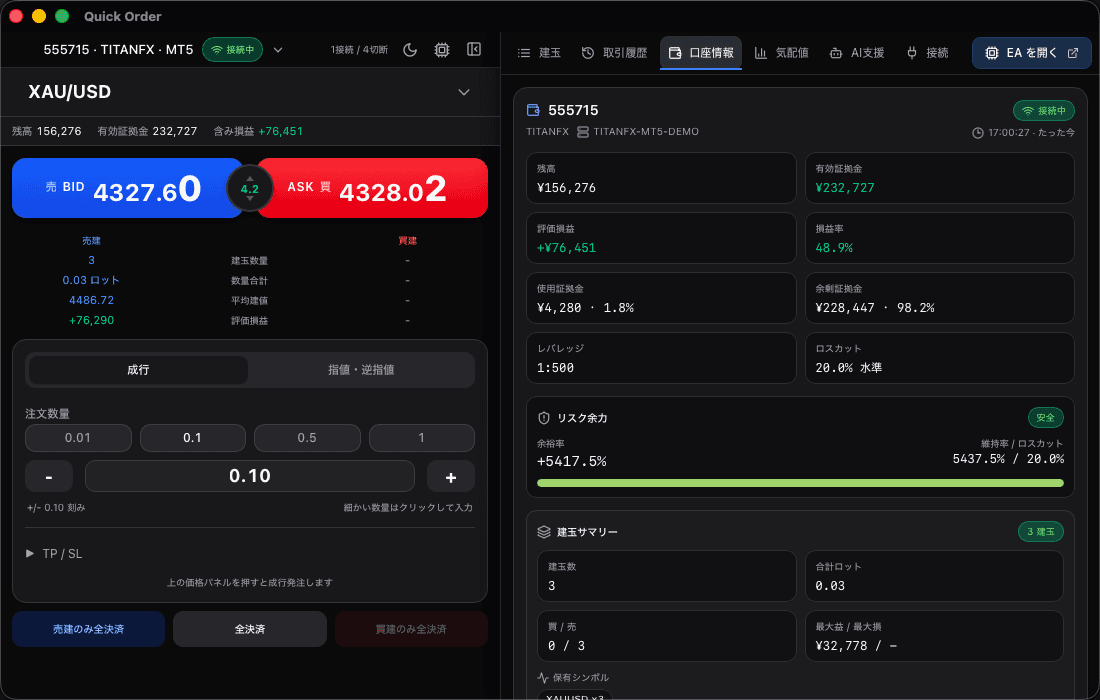Choose 0.5 lot preset
Viewport: 1100px width, 700px height.
coord(307,438)
